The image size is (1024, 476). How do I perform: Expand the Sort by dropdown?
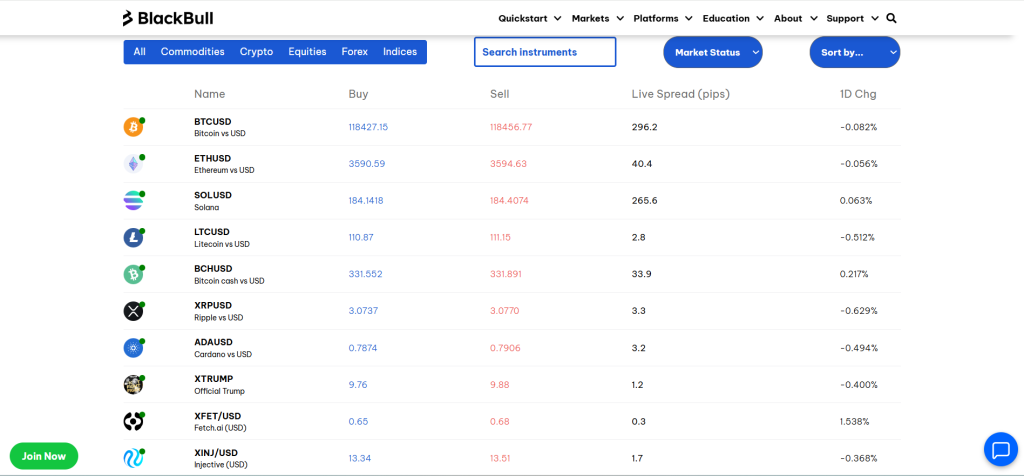854,52
